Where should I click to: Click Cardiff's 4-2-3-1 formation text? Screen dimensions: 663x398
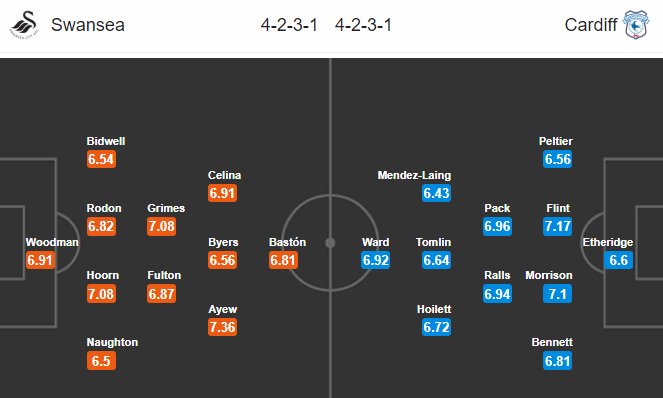click(363, 25)
